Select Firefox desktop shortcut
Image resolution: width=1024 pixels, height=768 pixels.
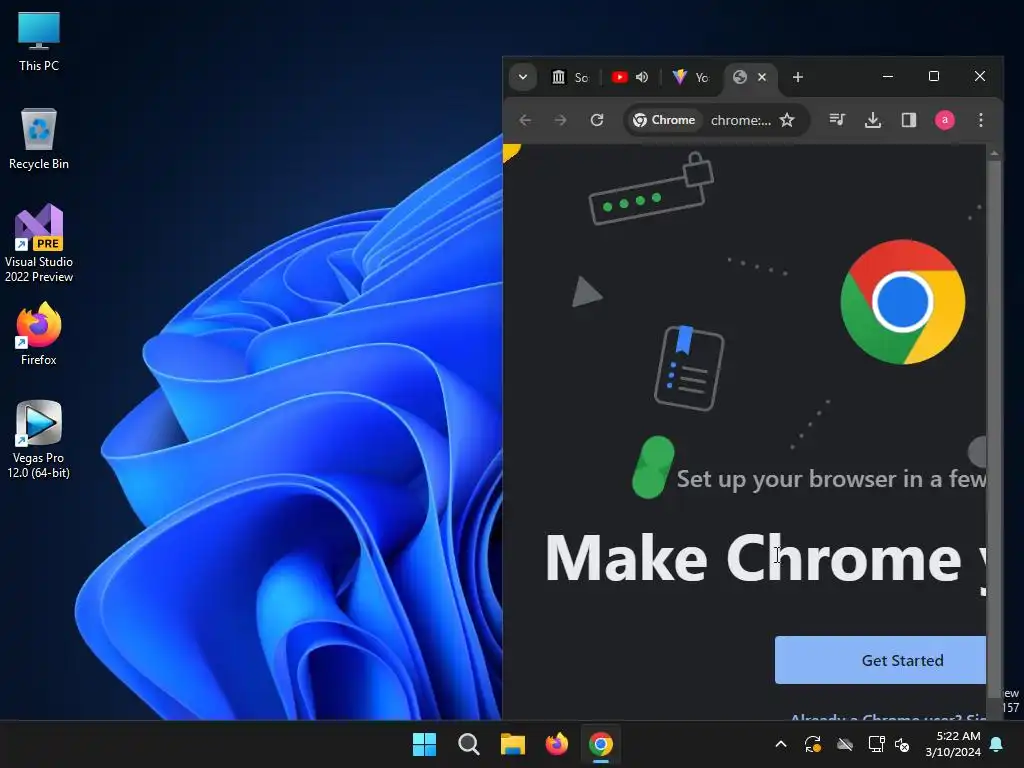(x=39, y=334)
